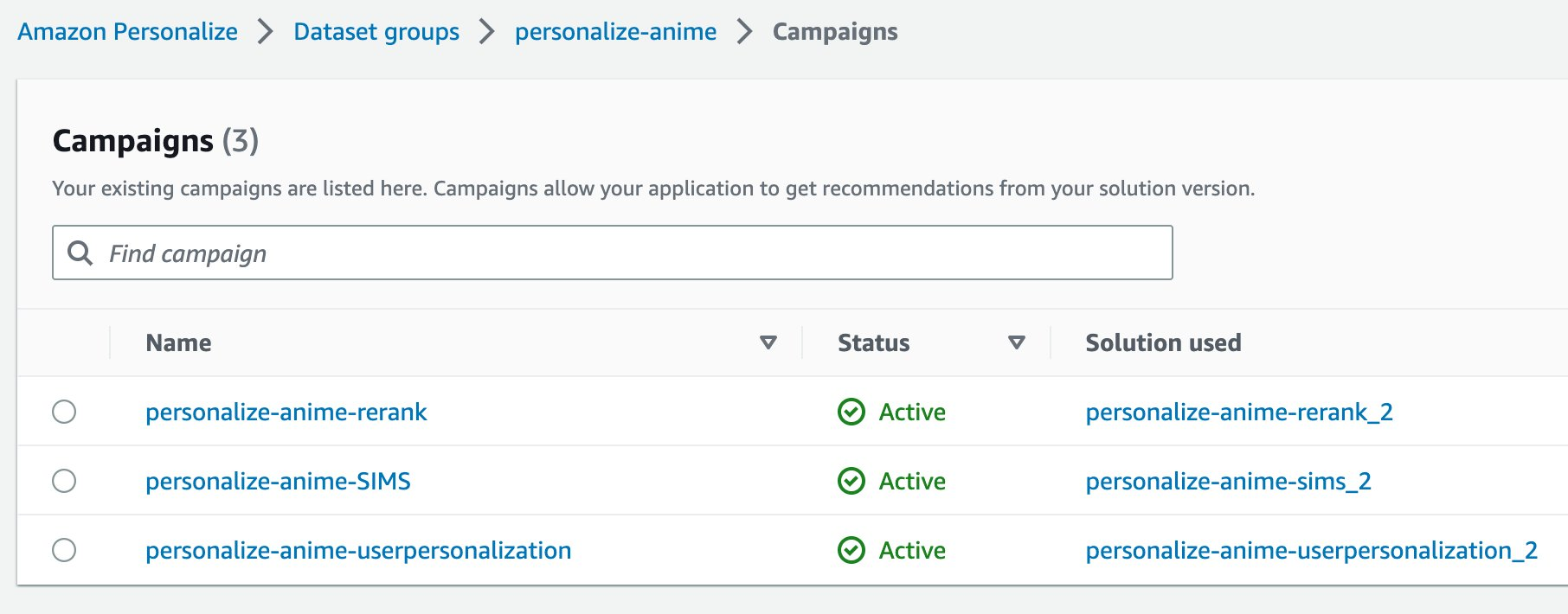This screenshot has height=614, width=1568.
Task: Open the personalize-anime-sims_2 solution link
Action: (1228, 481)
